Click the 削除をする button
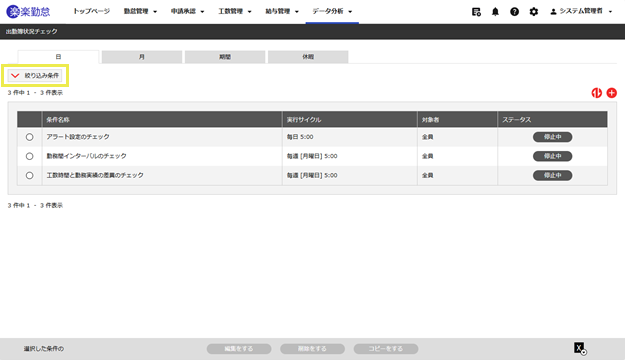Screen dimensions: 625x360 [312, 349]
